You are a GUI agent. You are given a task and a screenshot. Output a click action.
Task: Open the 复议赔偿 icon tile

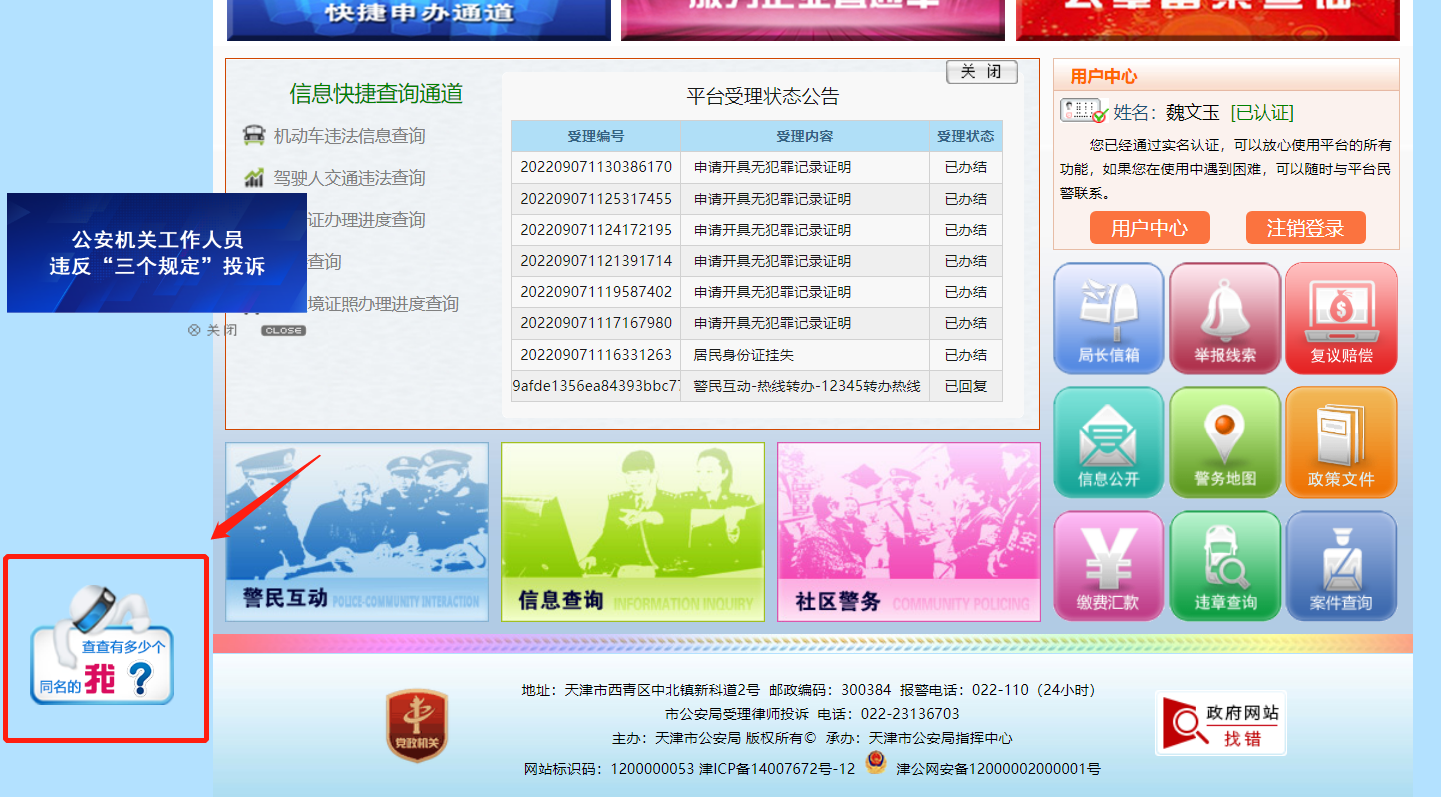[1341, 318]
